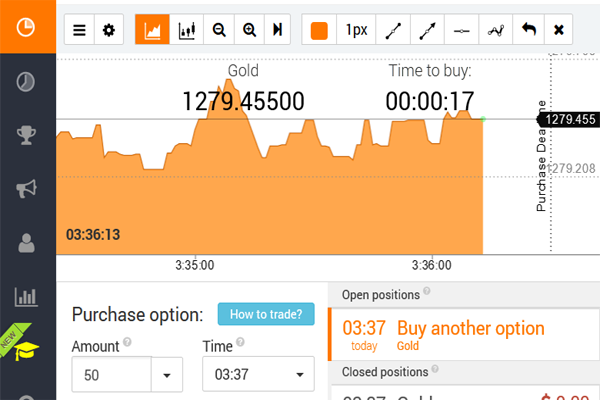Open the Time dropdown showing 03:37
The height and width of the screenshot is (400, 600).
258,374
